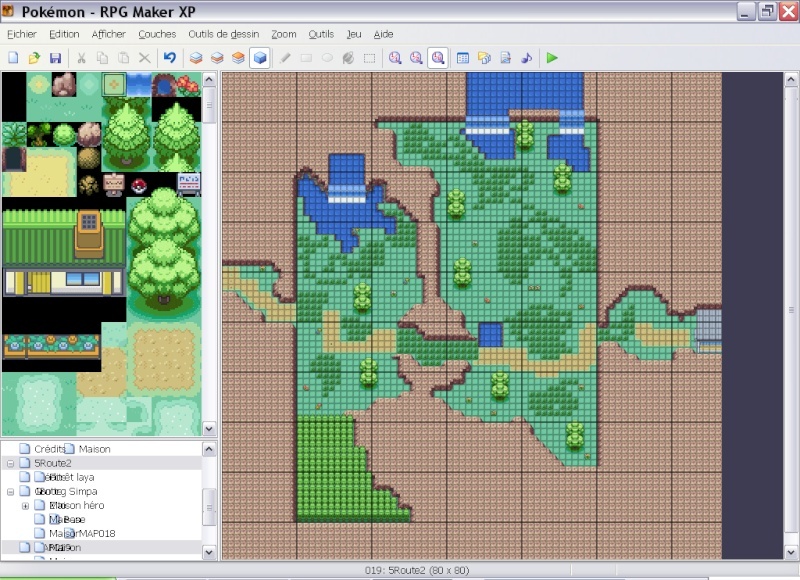Click the status bar text 019: 5Route2 (80 x 80)
The height and width of the screenshot is (580, 800).
(417, 570)
